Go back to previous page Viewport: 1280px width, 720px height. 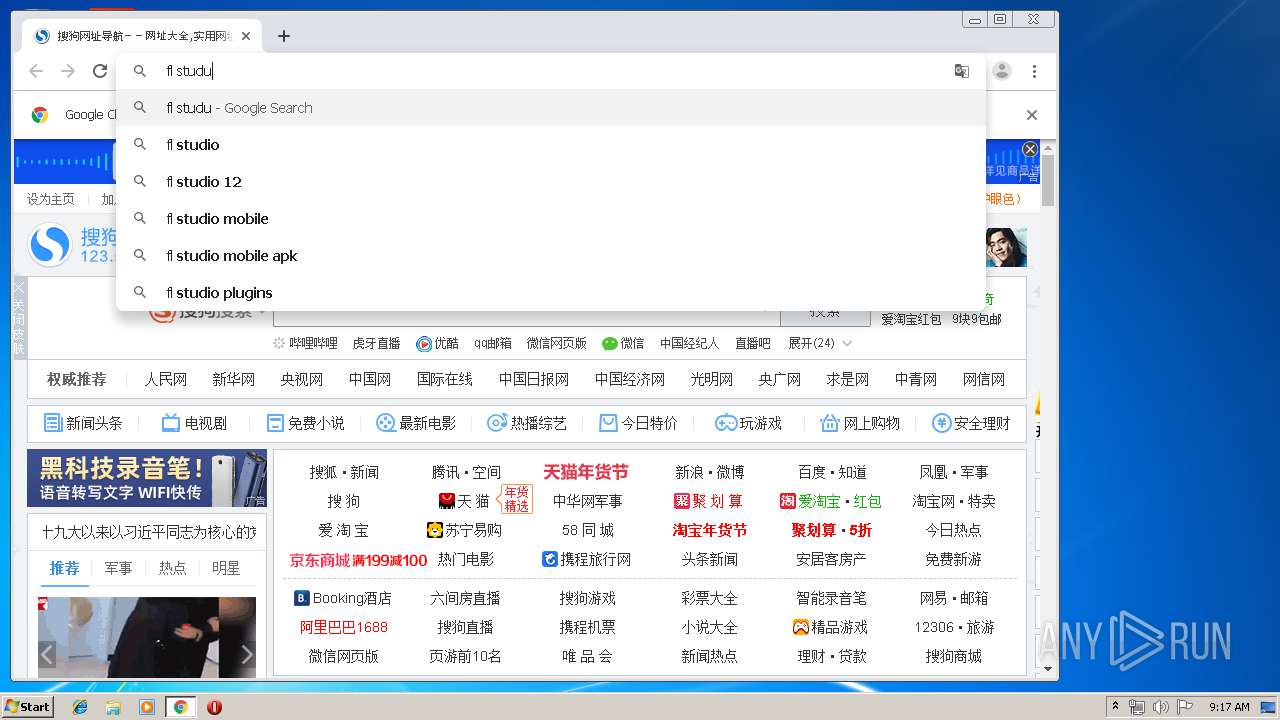(x=36, y=71)
